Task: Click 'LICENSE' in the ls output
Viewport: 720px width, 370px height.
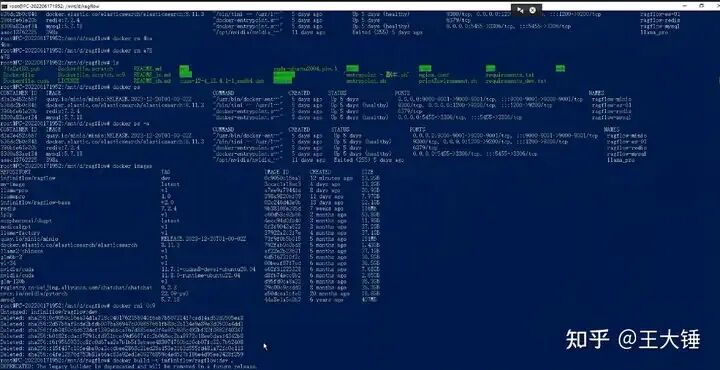Action: coord(68,81)
